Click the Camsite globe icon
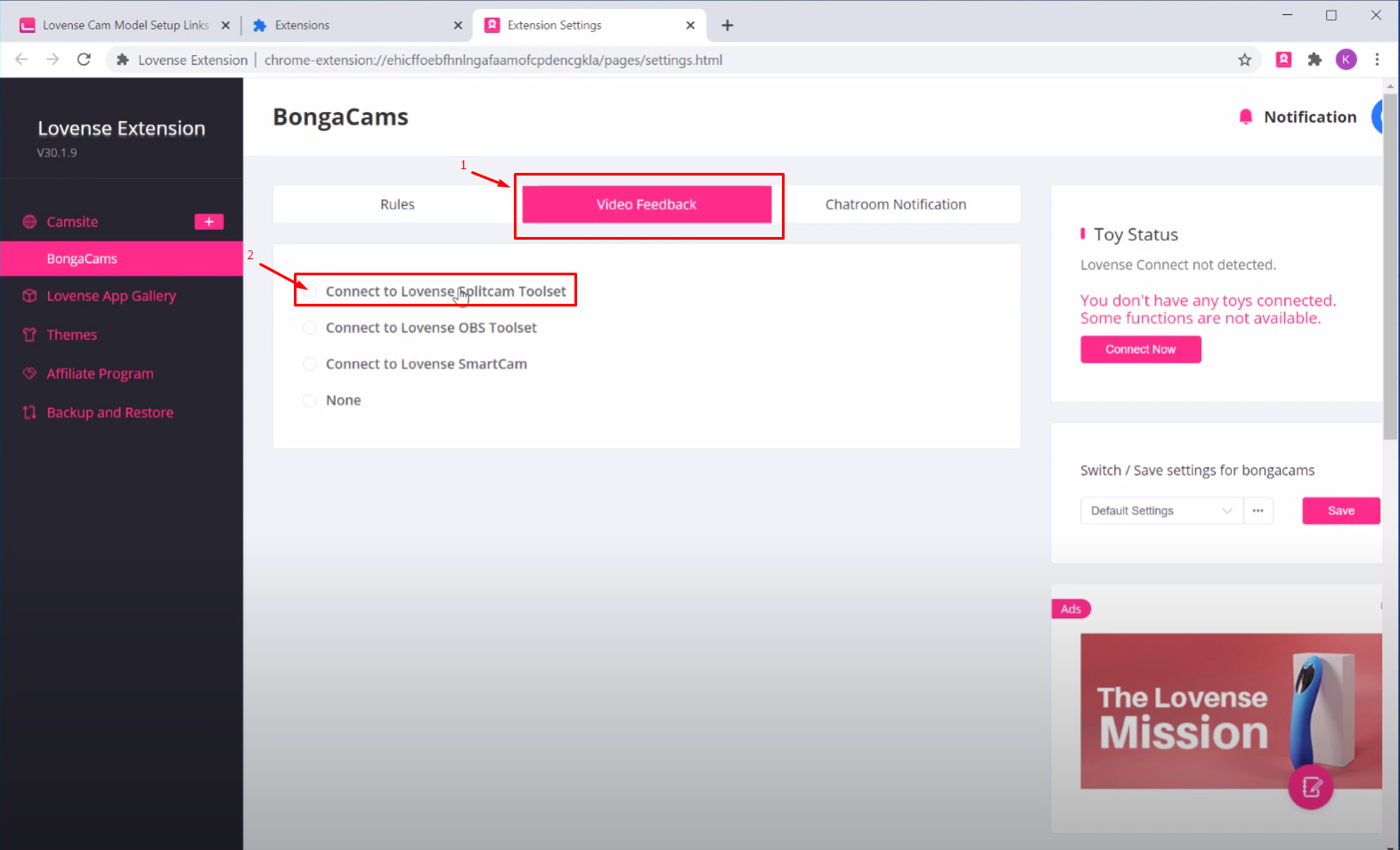 click(x=29, y=222)
